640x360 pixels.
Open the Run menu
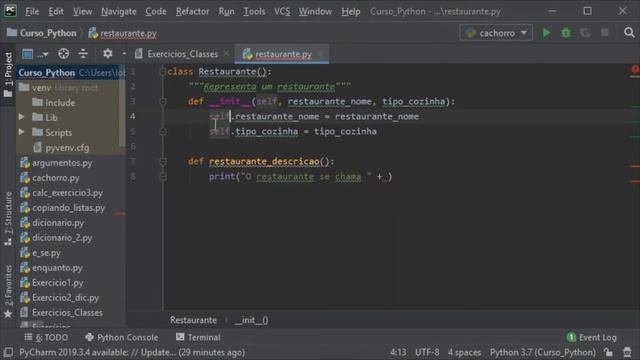pyautogui.click(x=226, y=11)
